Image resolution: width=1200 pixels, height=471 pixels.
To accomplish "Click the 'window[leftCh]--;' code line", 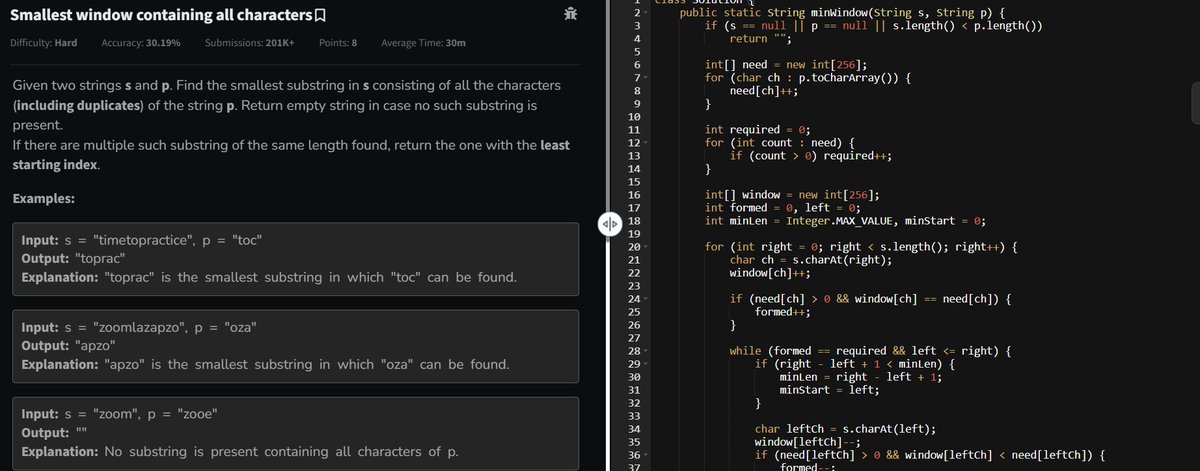I will click(808, 442).
